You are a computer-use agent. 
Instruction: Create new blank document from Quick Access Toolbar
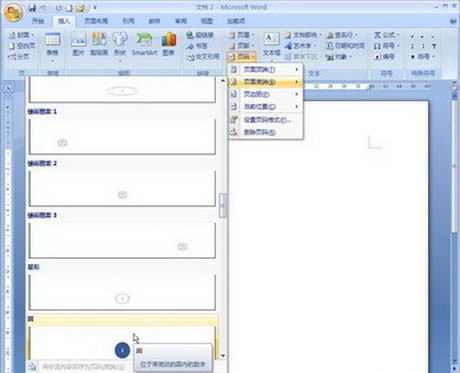pos(69,7)
